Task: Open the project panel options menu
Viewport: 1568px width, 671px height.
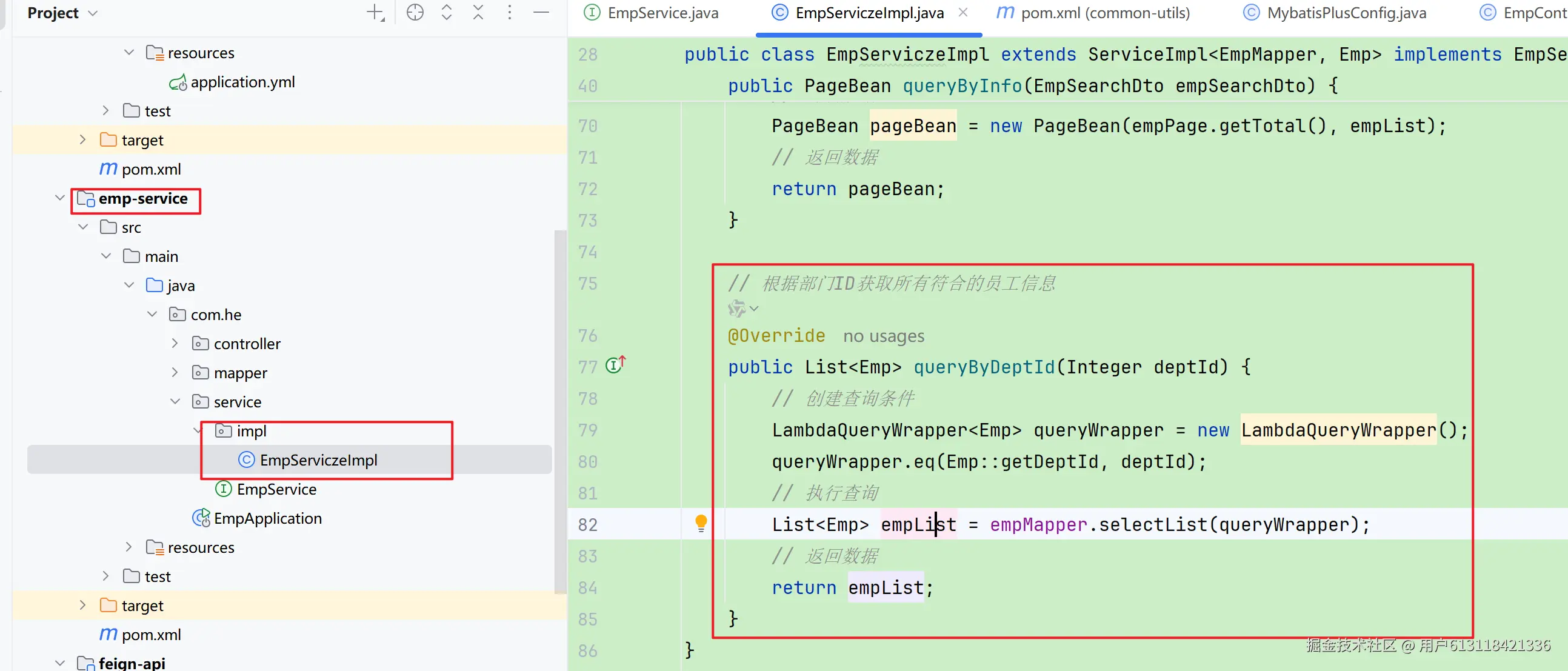Action: pos(510,12)
